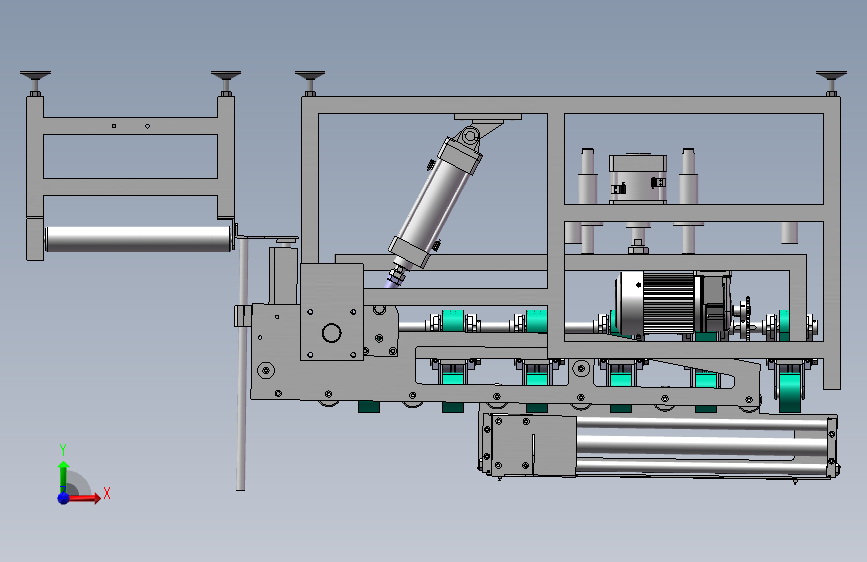Select the far-left leveling foot on top

coord(35,82)
